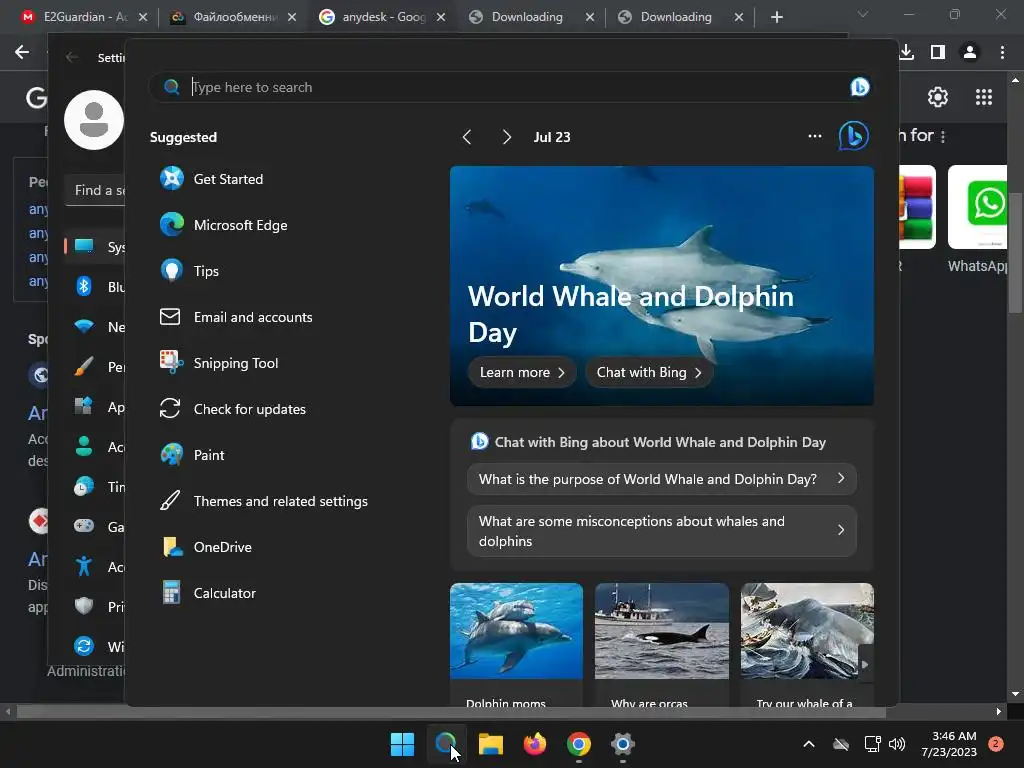This screenshot has height=768, width=1024.
Task: Show hidden system tray icons
Action: click(x=808, y=744)
